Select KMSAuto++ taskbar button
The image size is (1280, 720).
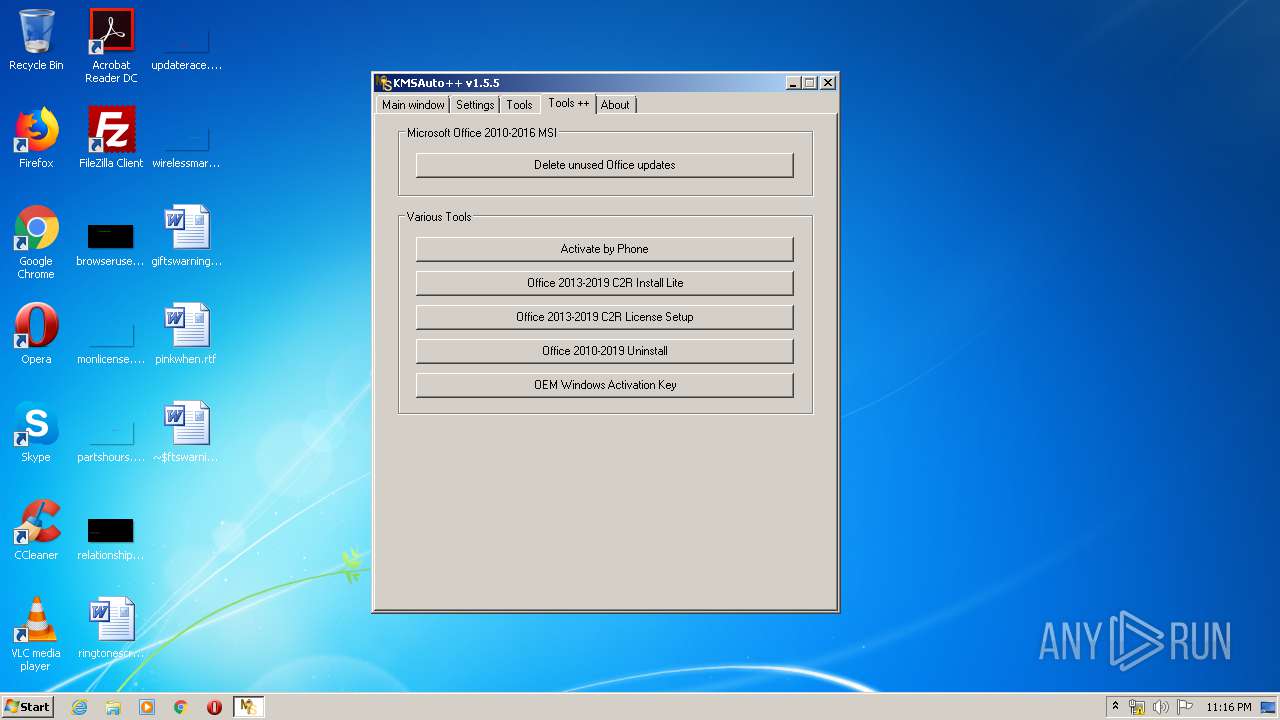pyautogui.click(x=248, y=707)
